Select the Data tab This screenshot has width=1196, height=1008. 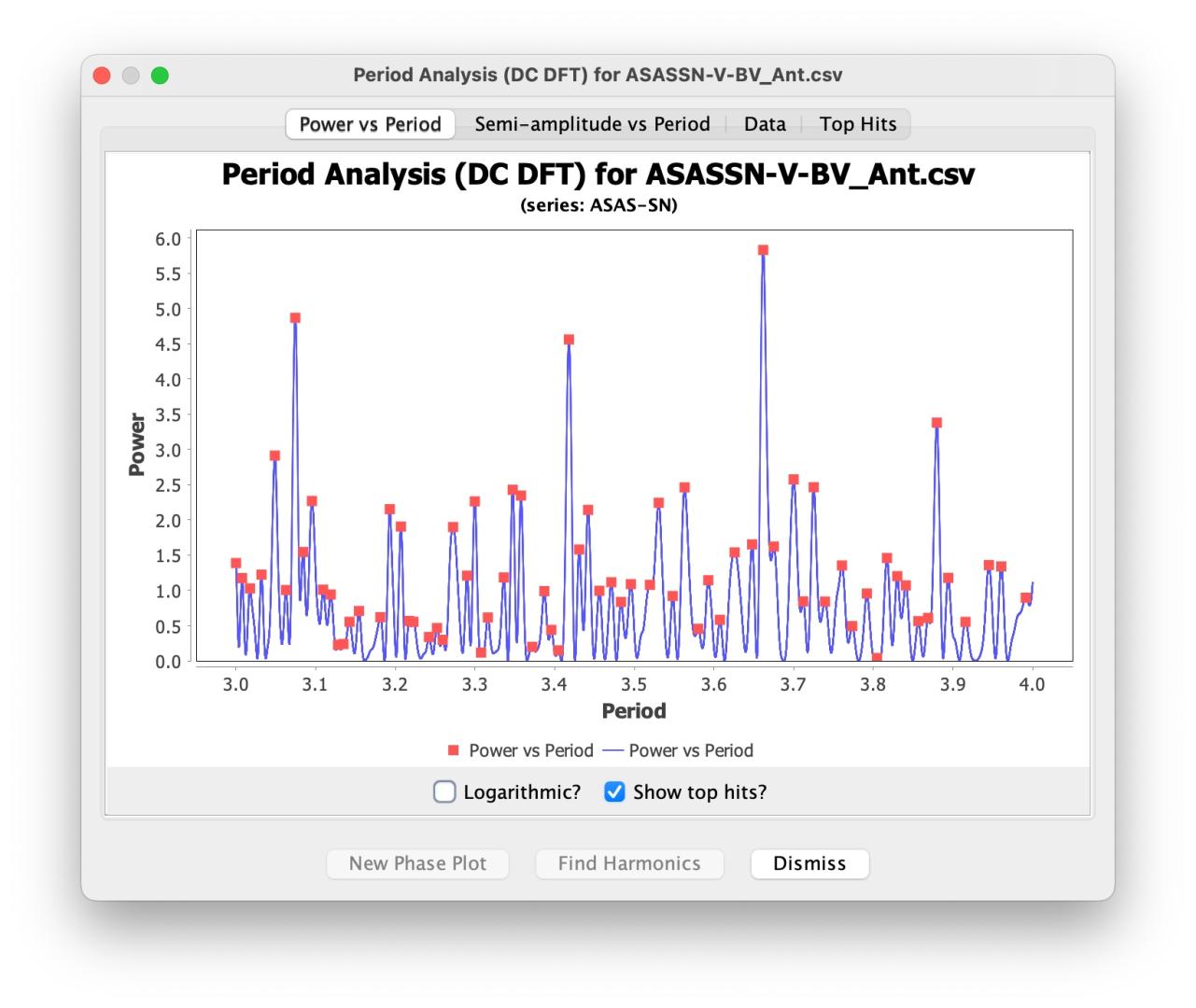coord(765,124)
